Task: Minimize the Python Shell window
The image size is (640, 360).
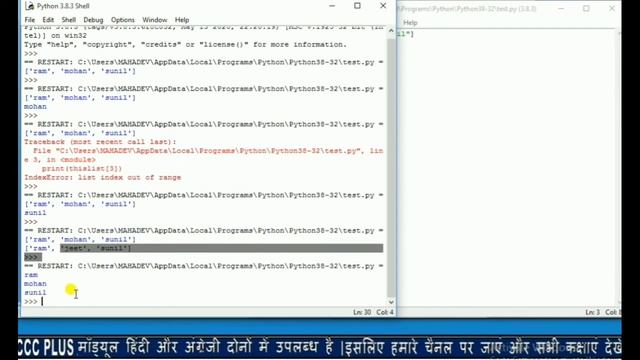Action: [332, 6]
